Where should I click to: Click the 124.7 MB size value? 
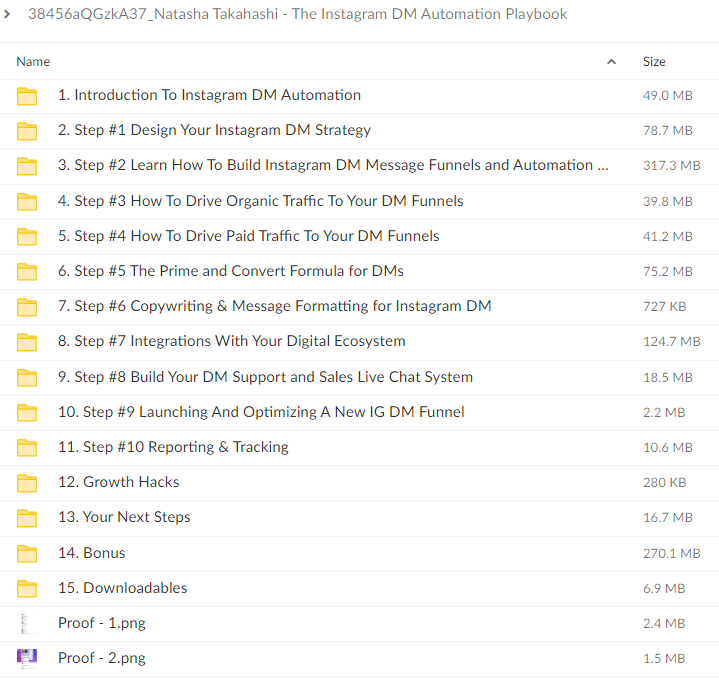[x=672, y=342]
